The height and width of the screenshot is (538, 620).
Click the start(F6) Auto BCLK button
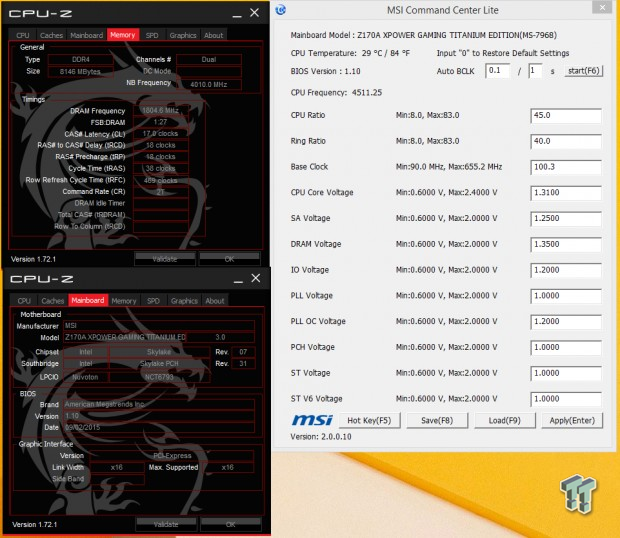584,71
